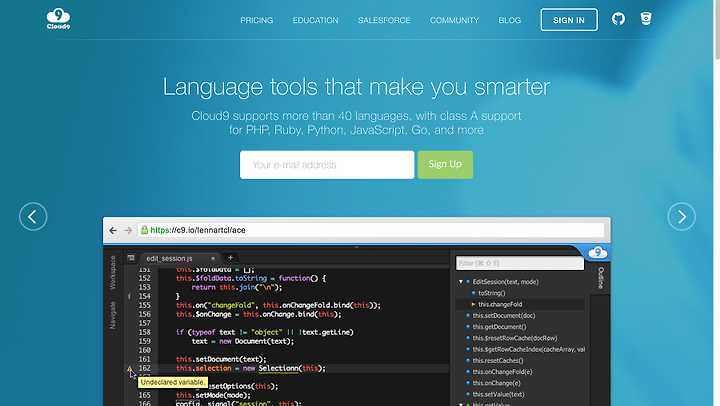The width and height of the screenshot is (720, 406).
Task: Click line number 161 in gutter
Action: point(144,359)
